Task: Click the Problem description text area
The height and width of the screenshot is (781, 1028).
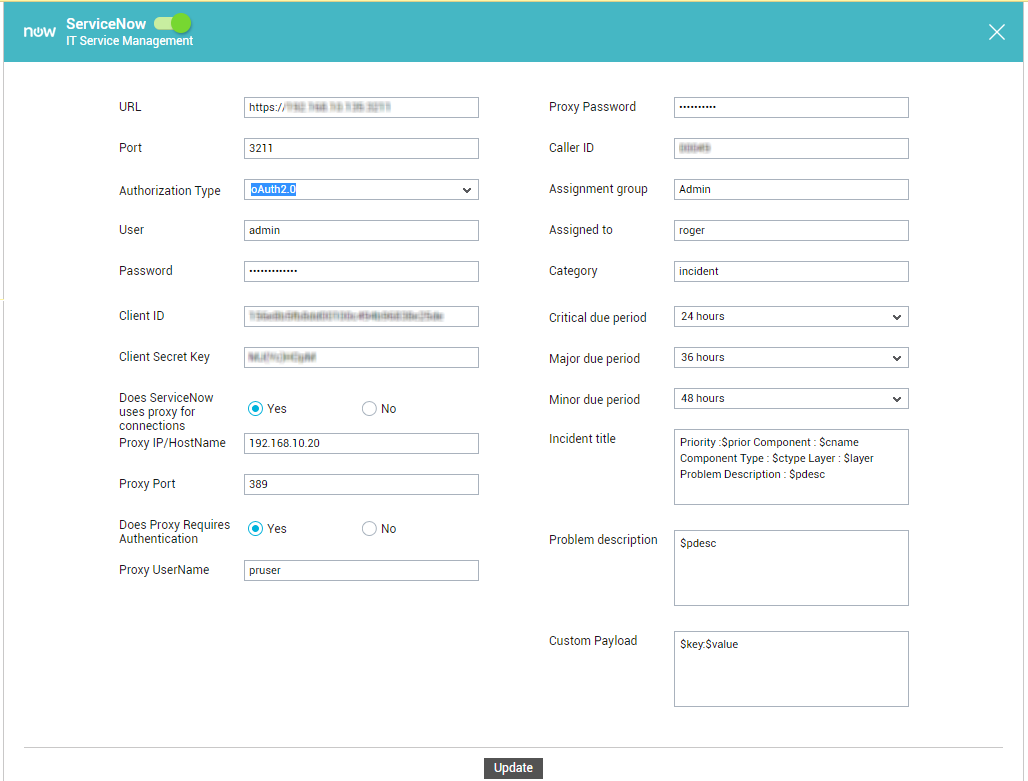Action: click(x=791, y=568)
